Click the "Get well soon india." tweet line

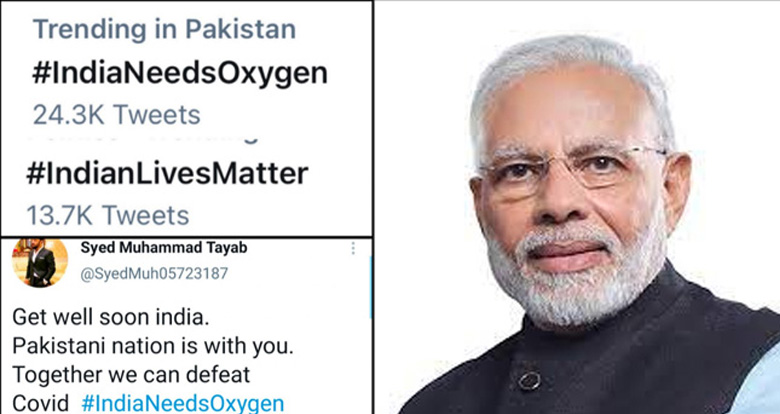(110, 317)
